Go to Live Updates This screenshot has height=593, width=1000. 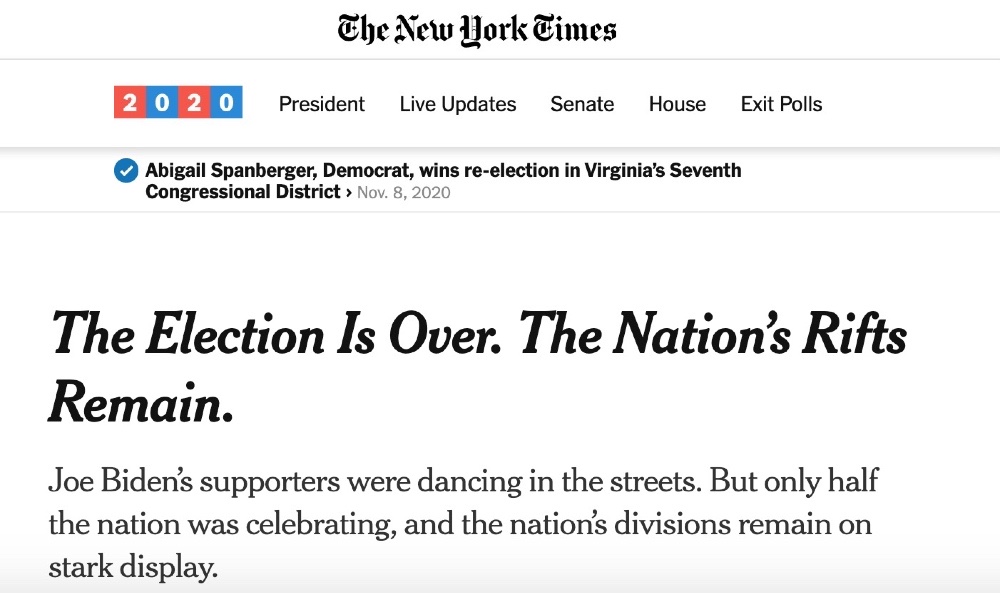[x=458, y=104]
